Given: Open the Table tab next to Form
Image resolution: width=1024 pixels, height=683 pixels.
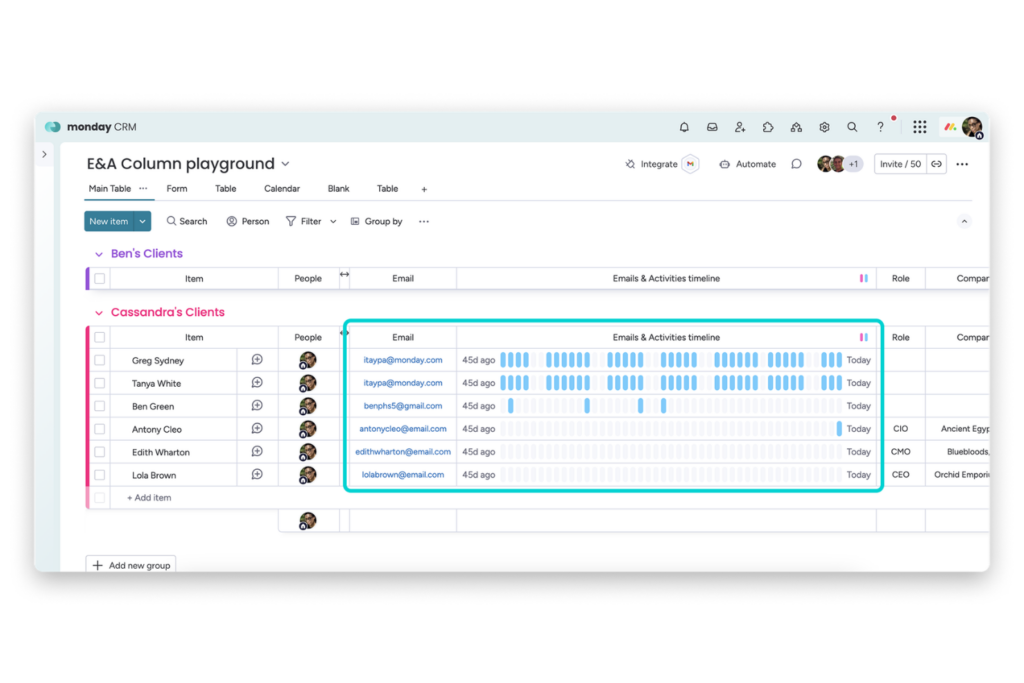Looking at the screenshot, I should click(225, 188).
